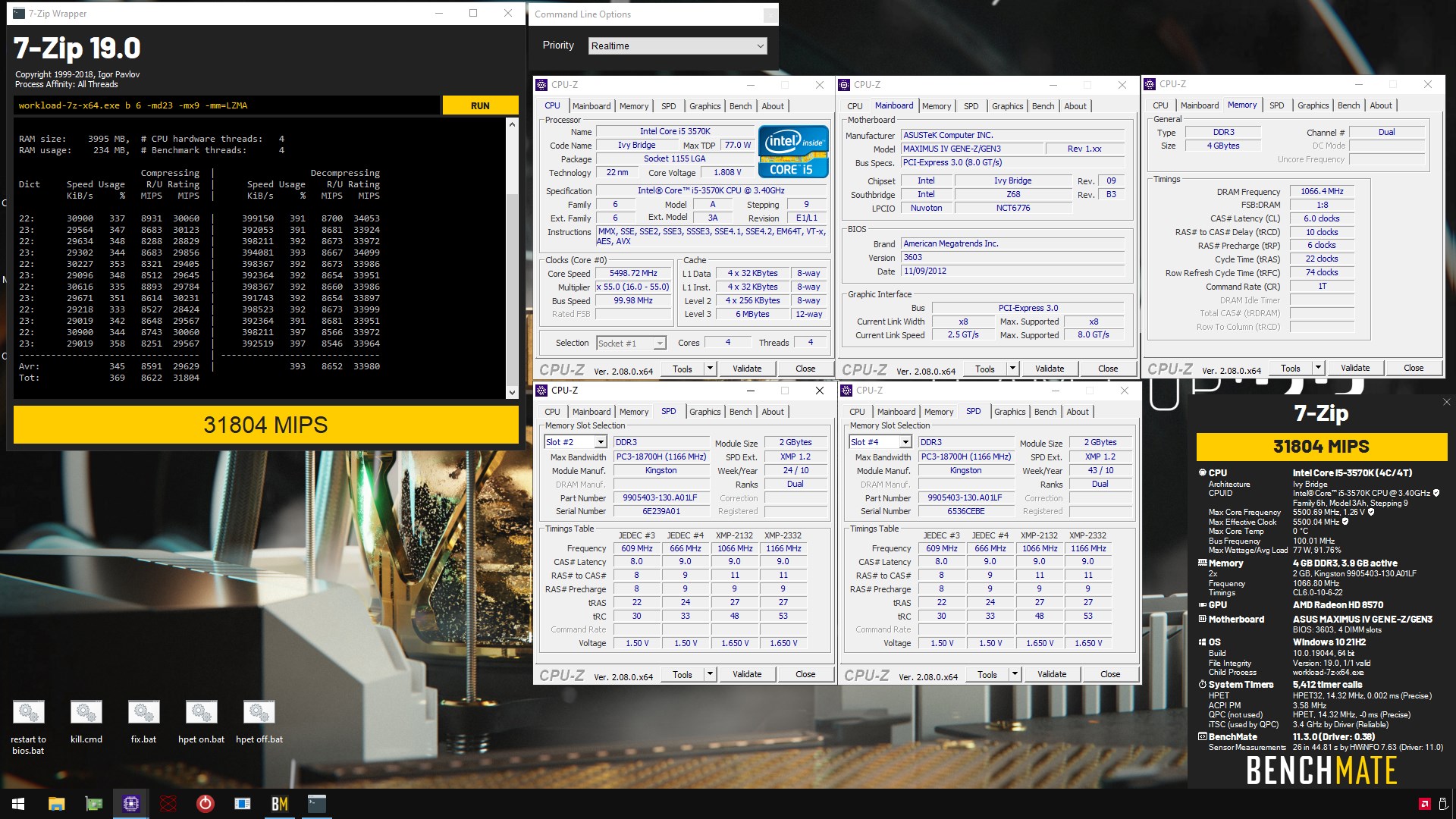Image resolution: width=1456 pixels, height=819 pixels.
Task: Click the DRAM Frequency value 1066.4 MHz
Action: point(1322,192)
